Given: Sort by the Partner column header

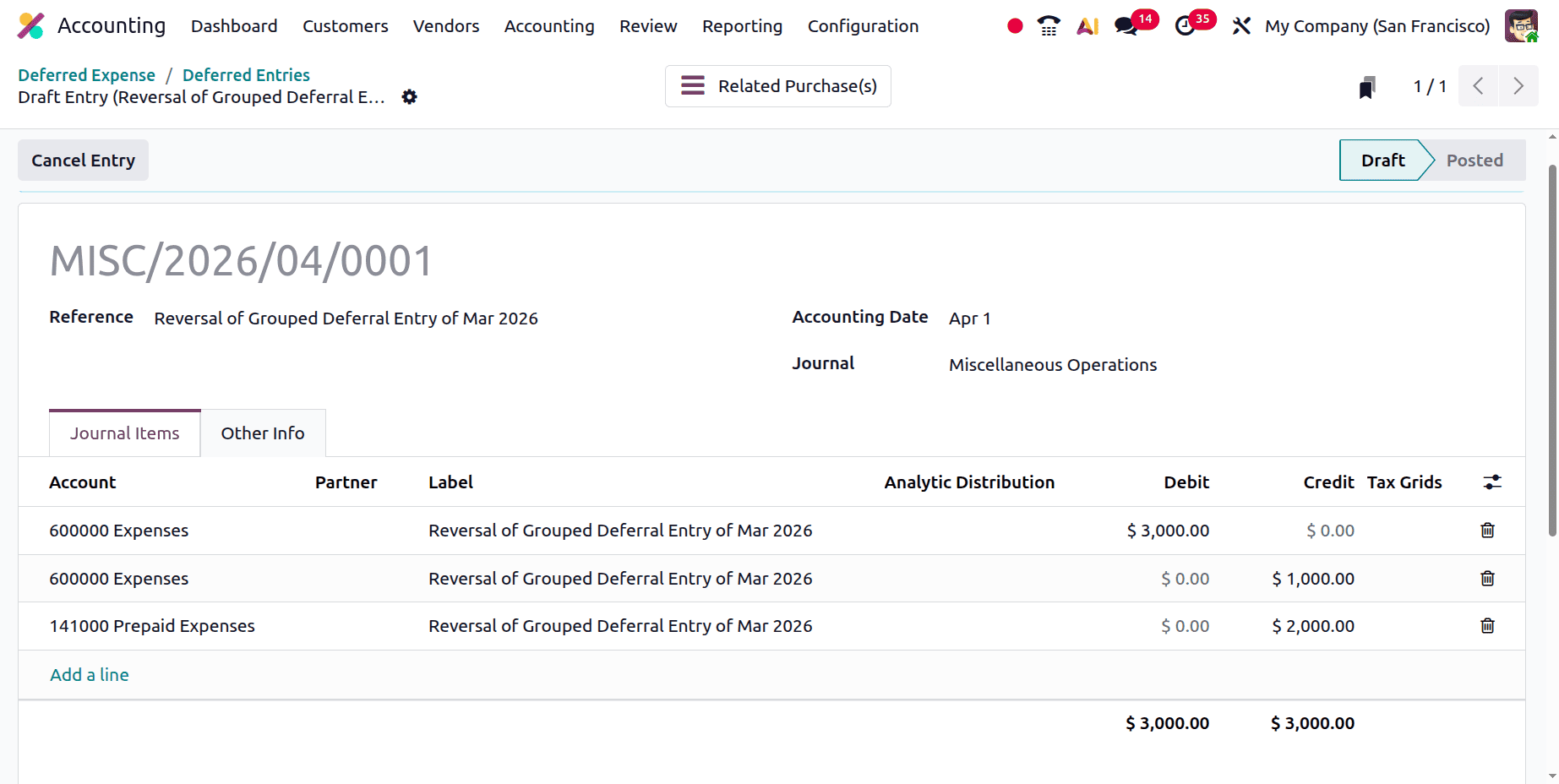Looking at the screenshot, I should (x=346, y=482).
